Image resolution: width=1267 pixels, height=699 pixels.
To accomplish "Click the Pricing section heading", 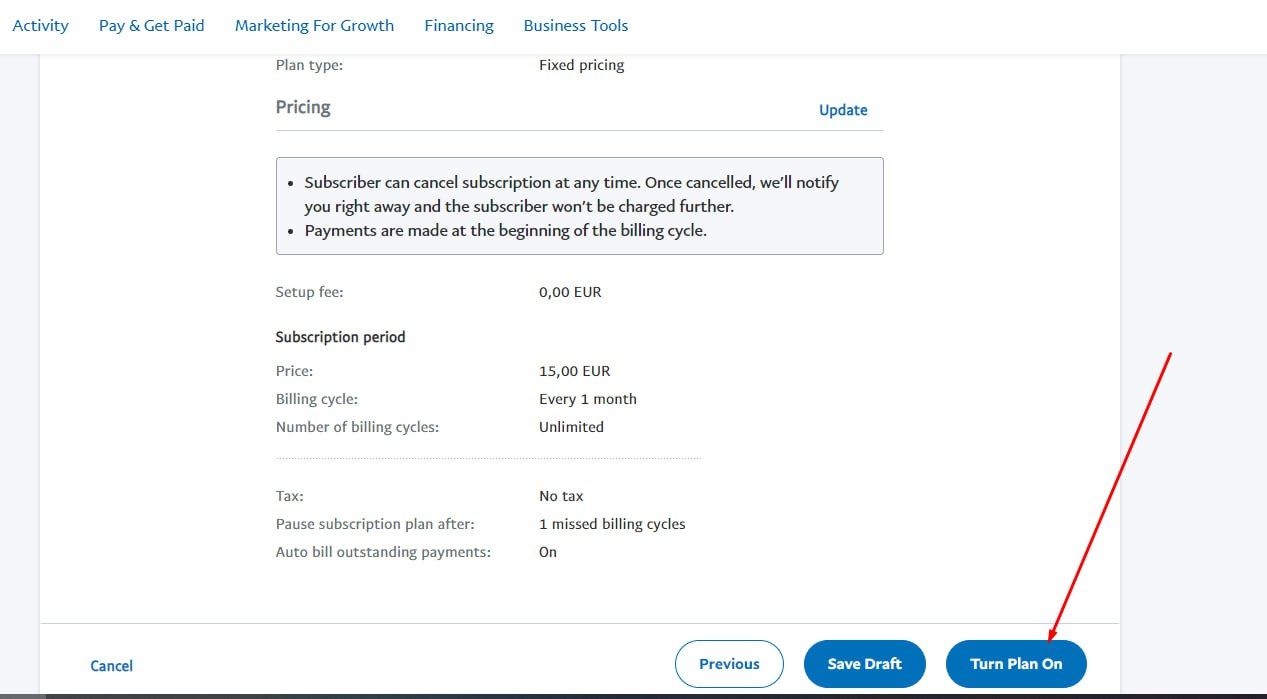I will click(303, 107).
